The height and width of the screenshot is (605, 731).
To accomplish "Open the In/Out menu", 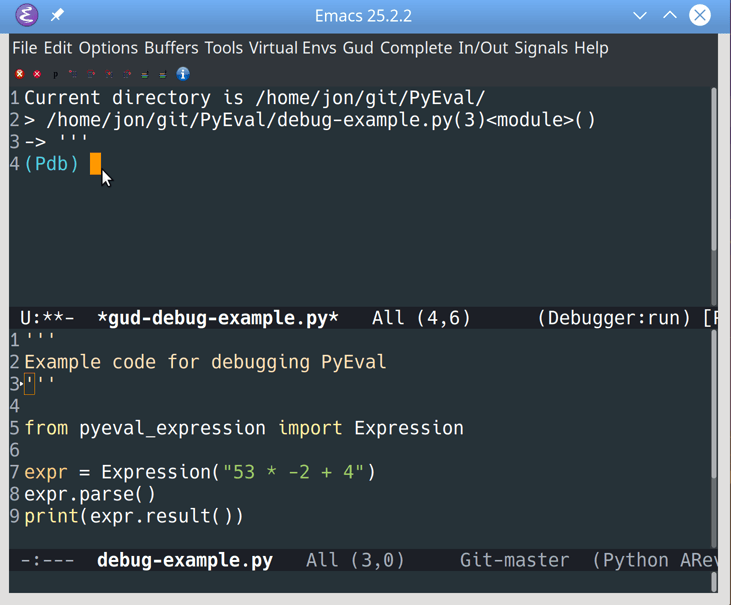I will click(483, 48).
